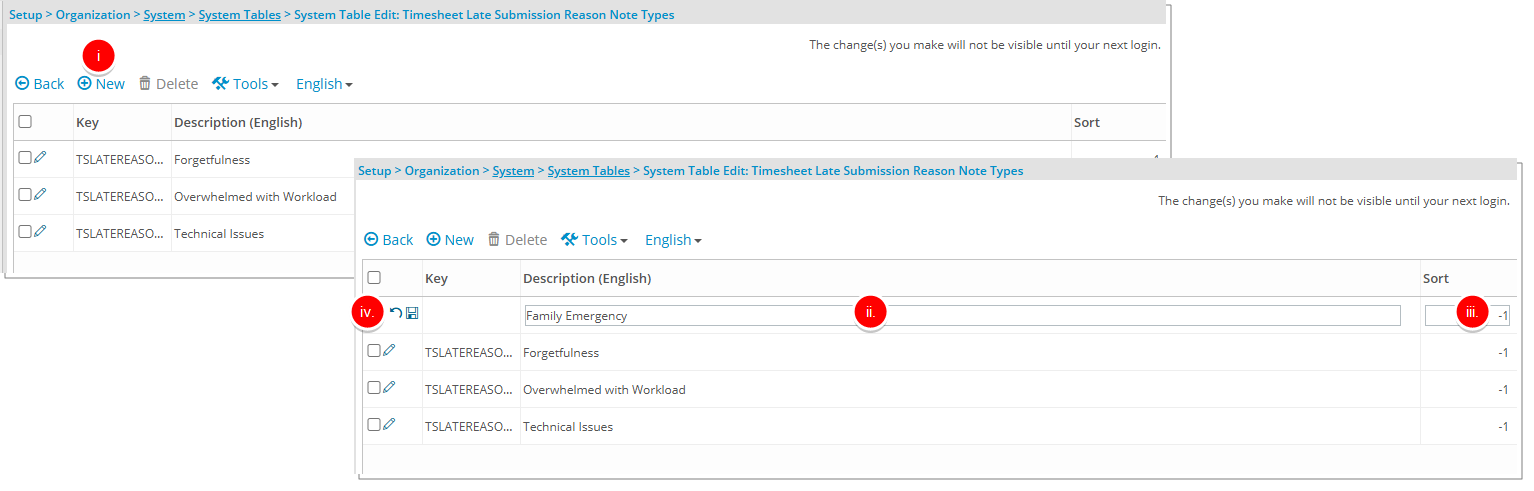Click Sort column header in front window
The image size is (1534, 491).
1436,278
